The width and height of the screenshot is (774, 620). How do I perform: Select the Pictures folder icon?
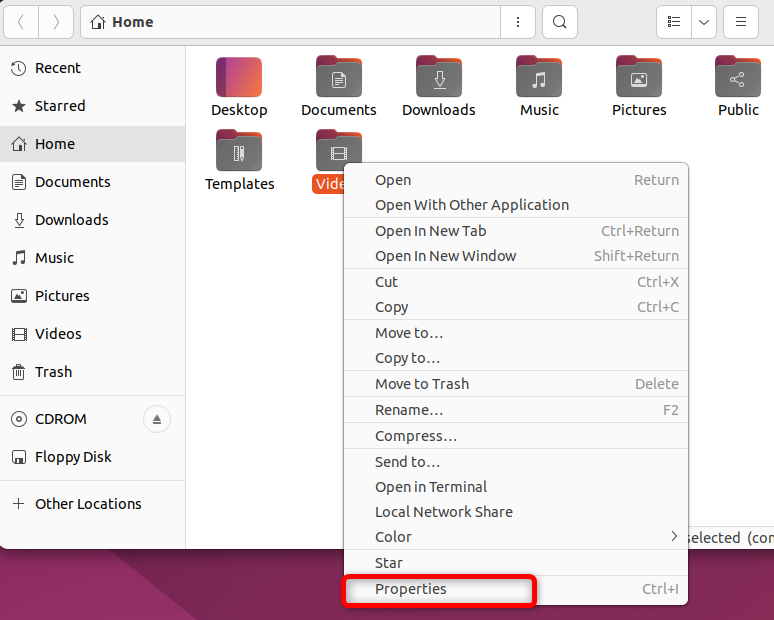tap(639, 78)
